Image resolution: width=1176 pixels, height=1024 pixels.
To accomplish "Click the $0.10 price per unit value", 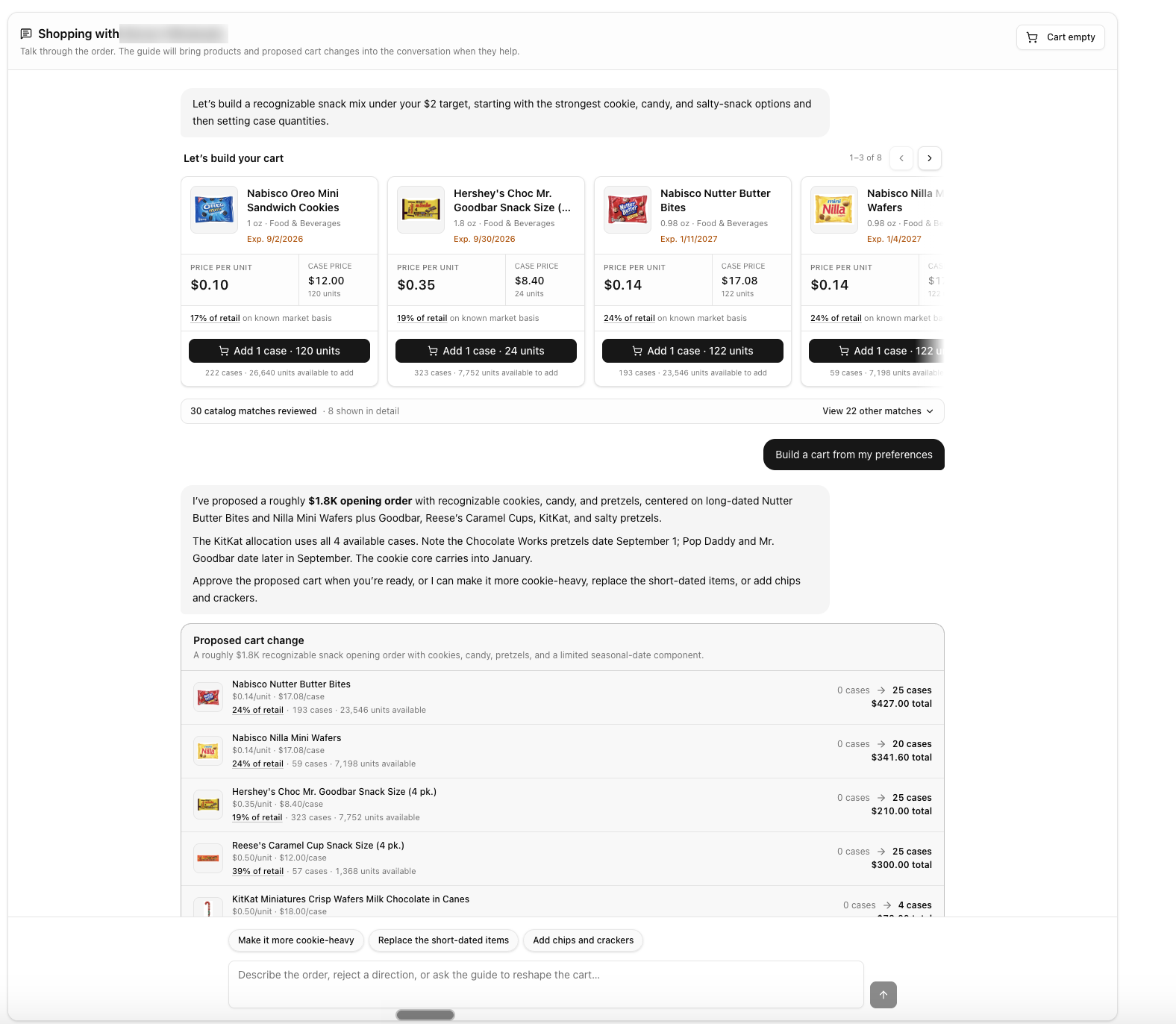I will [210, 285].
